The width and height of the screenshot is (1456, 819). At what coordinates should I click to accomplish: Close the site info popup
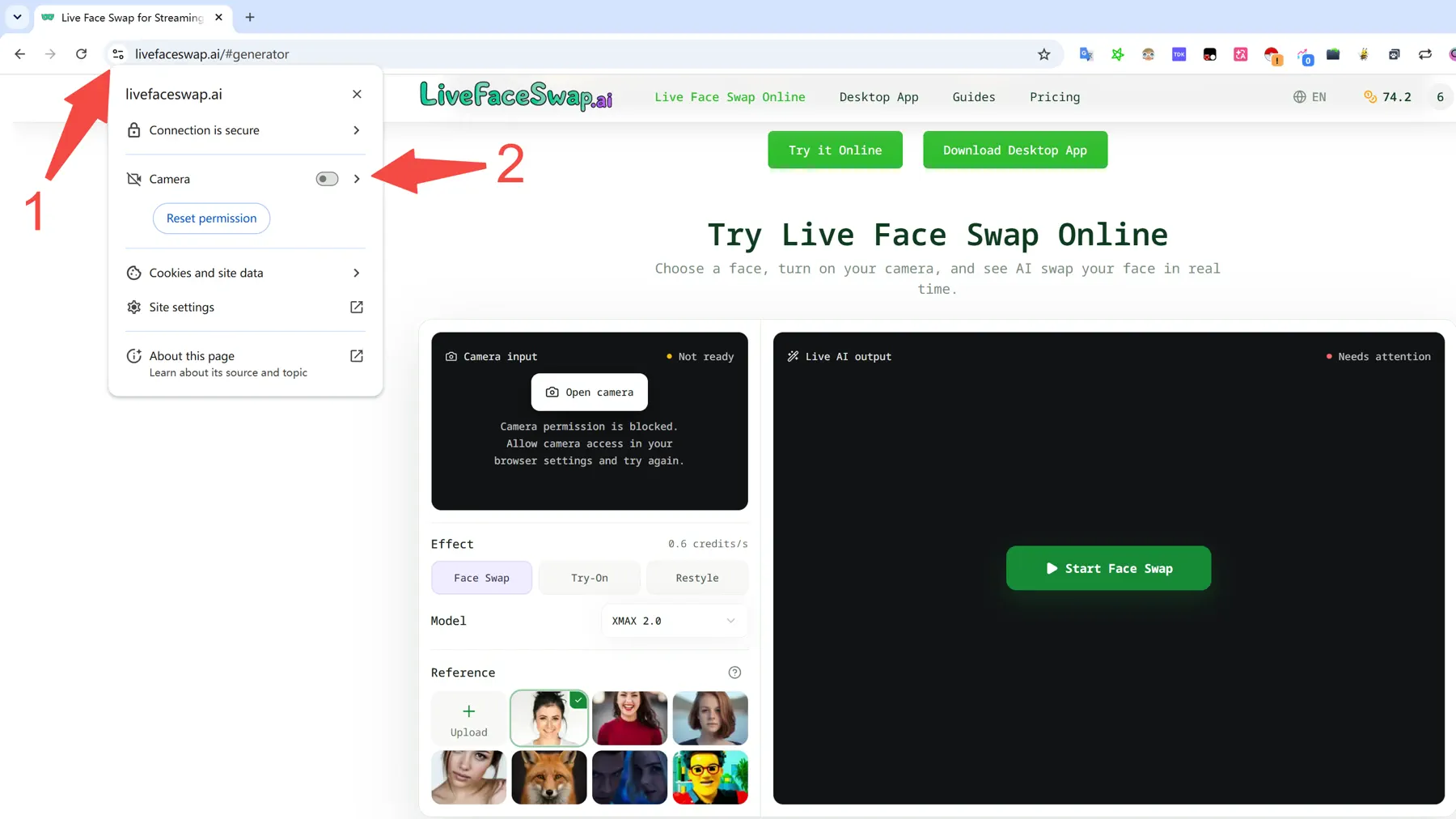357,94
